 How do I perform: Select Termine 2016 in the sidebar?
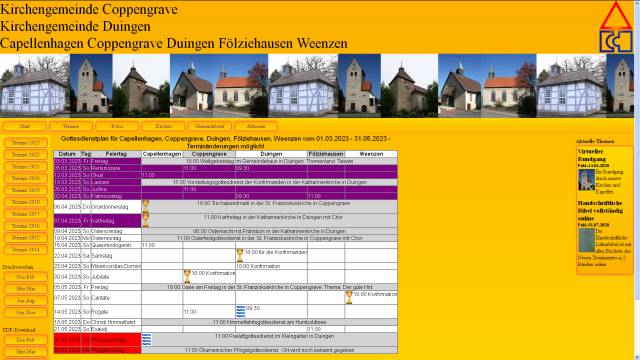(x=26, y=226)
